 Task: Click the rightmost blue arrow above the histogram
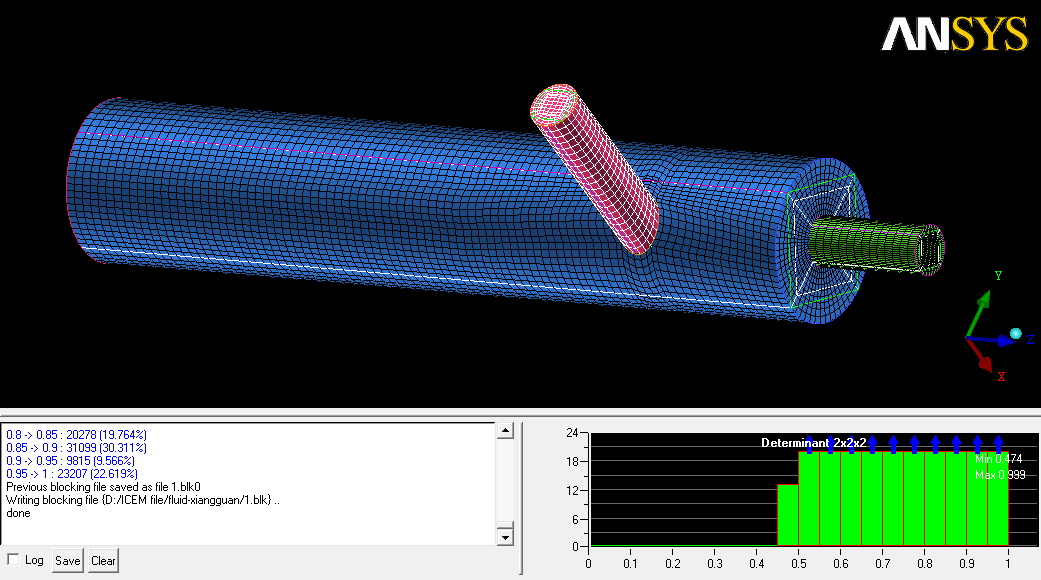pos(998,443)
